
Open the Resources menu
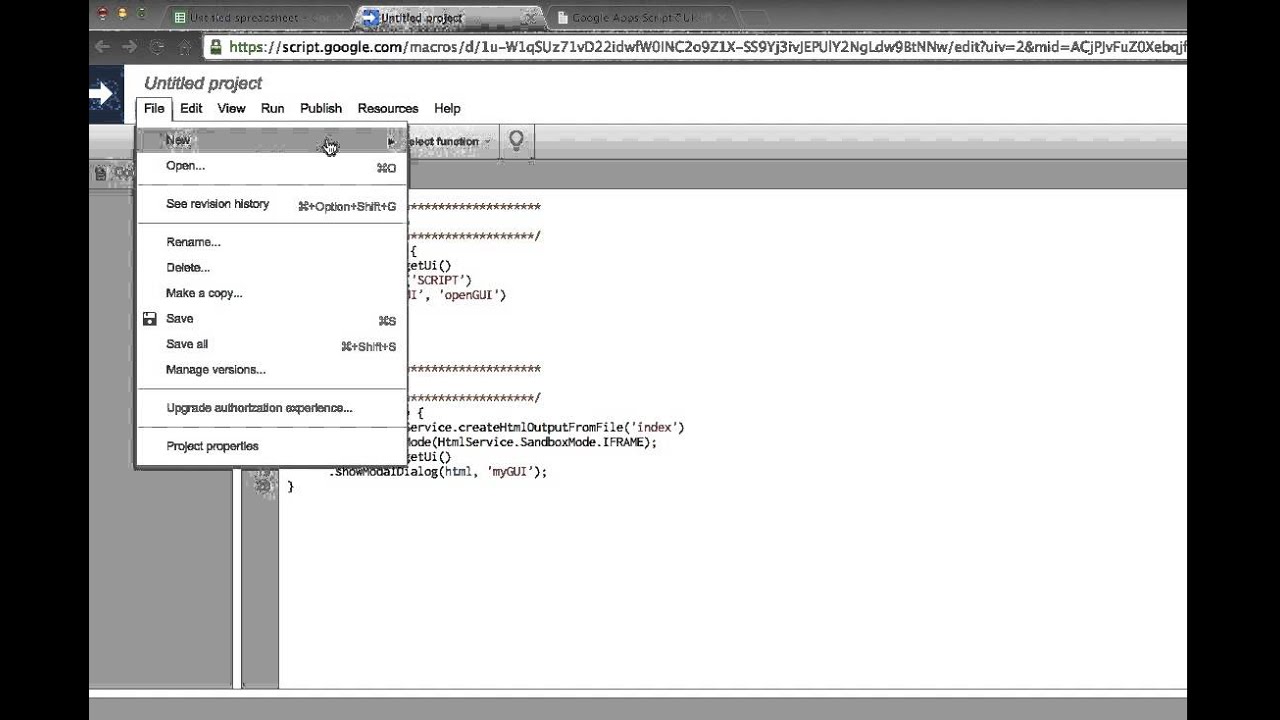point(388,108)
